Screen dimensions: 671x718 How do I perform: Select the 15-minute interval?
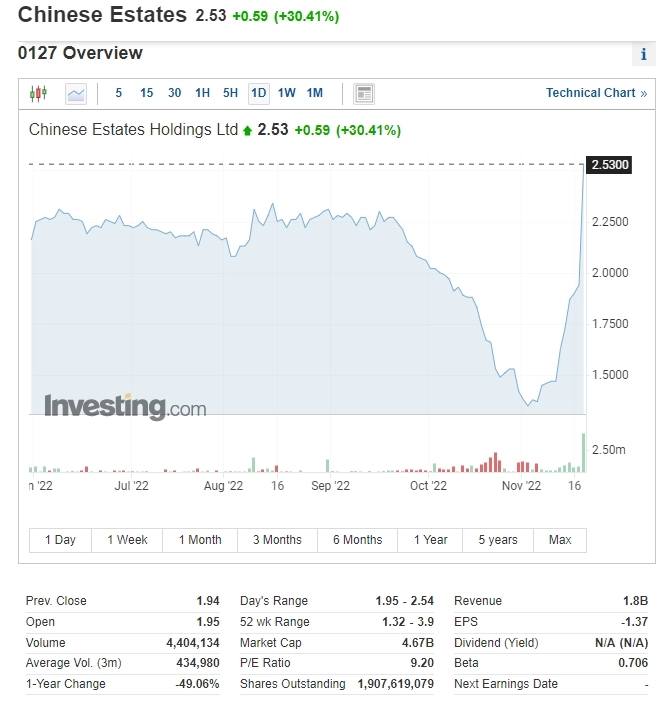147,93
